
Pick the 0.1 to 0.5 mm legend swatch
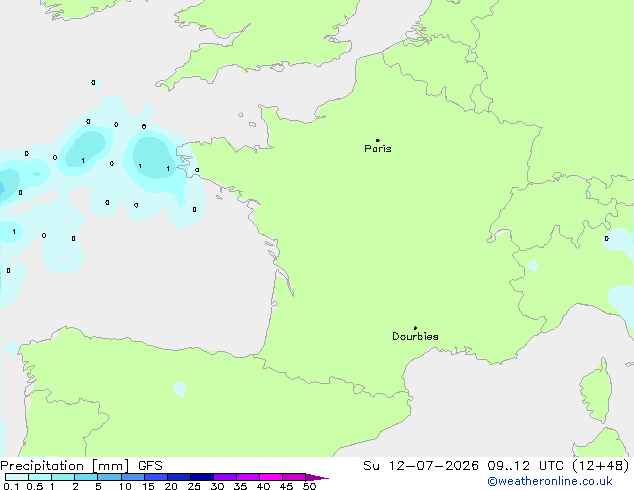click(x=17, y=477)
